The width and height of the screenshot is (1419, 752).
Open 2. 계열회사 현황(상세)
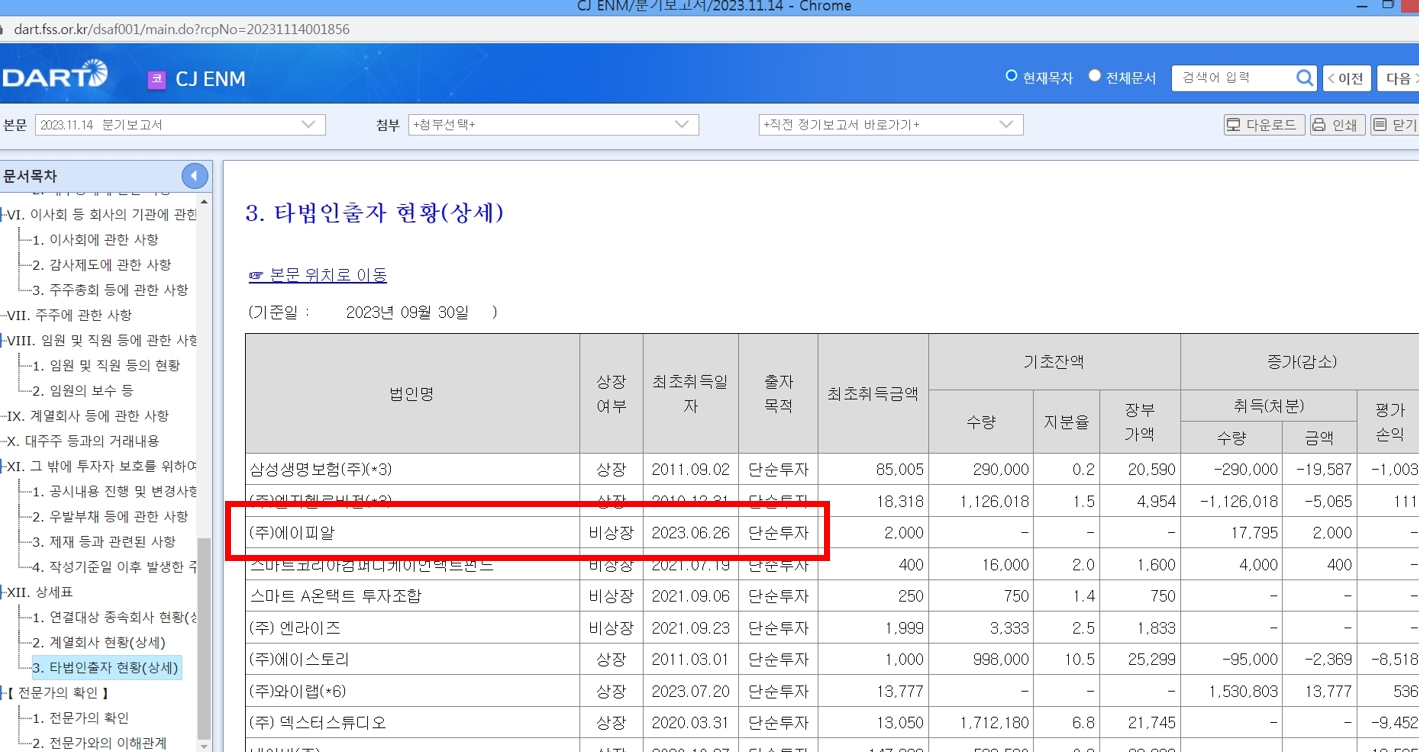tap(99, 642)
